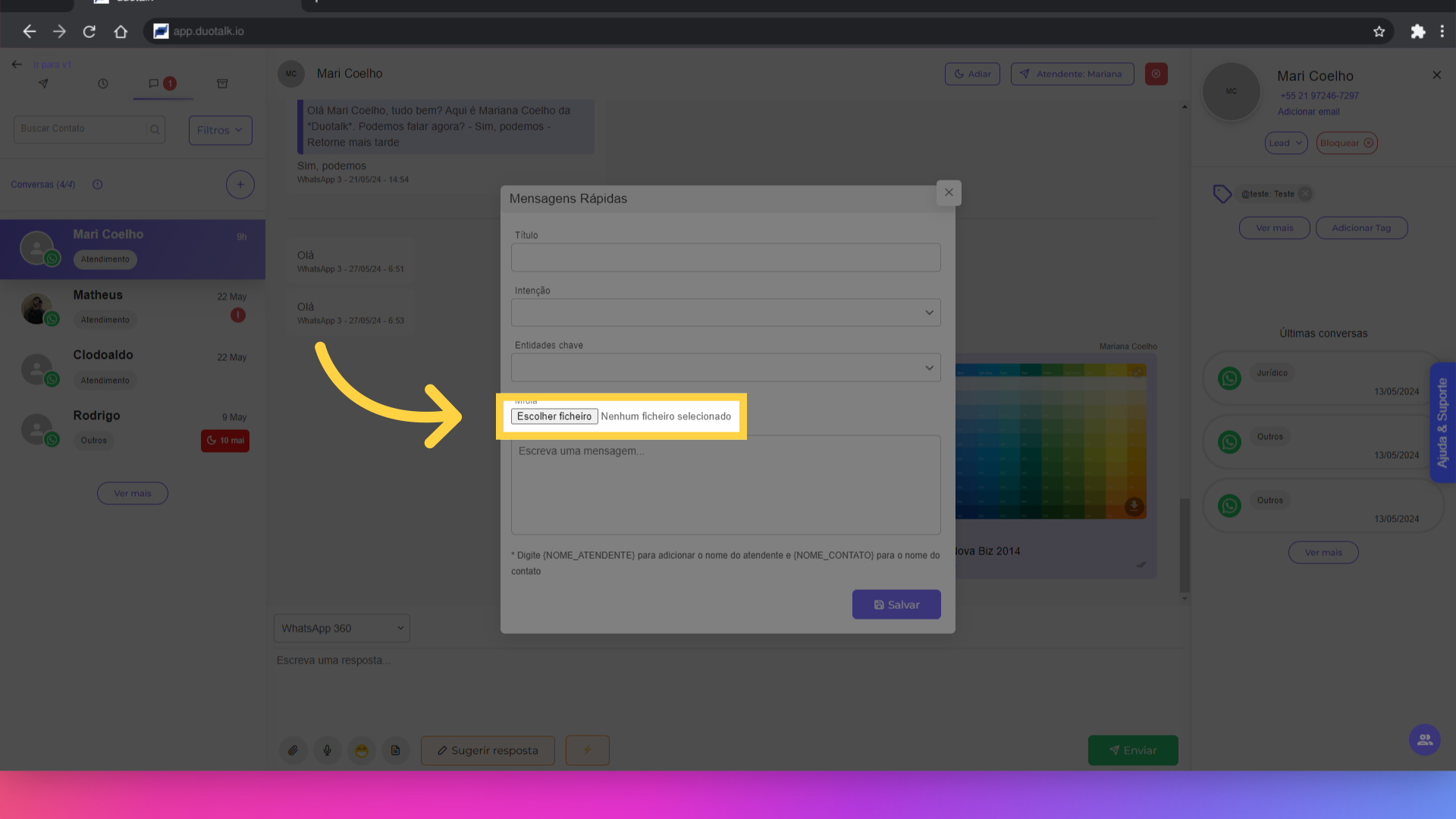Open the emoji picker icon
Image resolution: width=1456 pixels, height=819 pixels.
pyautogui.click(x=362, y=750)
